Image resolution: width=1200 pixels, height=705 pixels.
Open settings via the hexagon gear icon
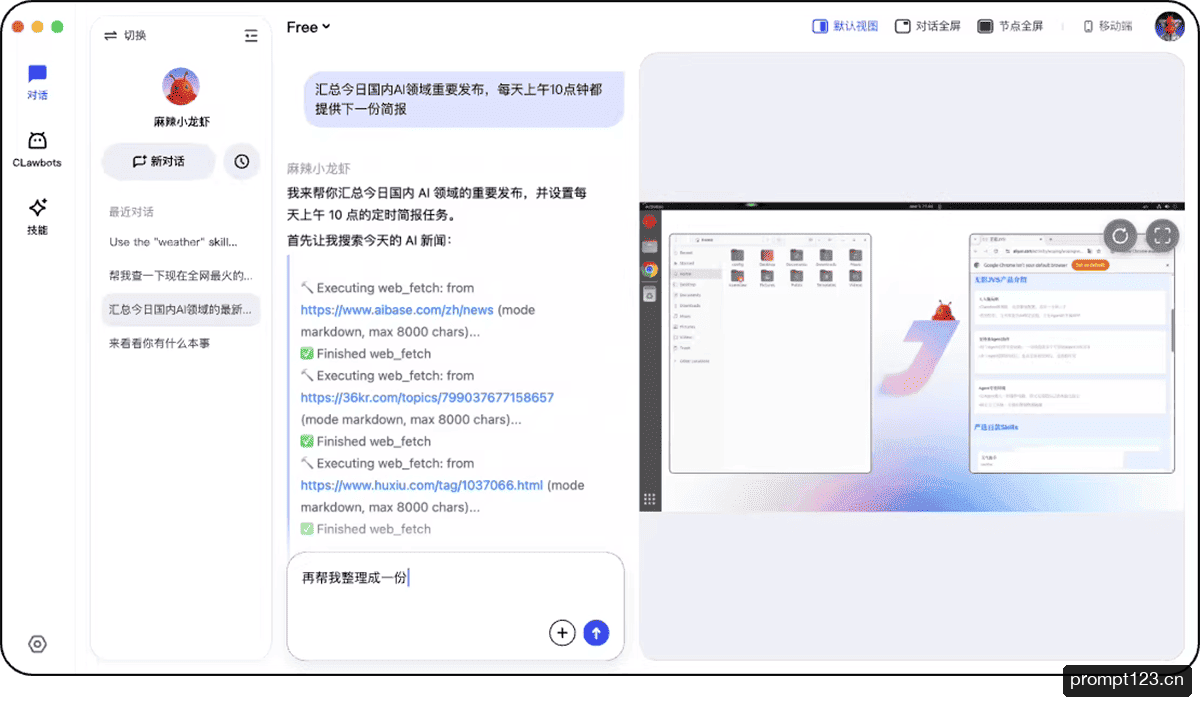click(x=37, y=644)
